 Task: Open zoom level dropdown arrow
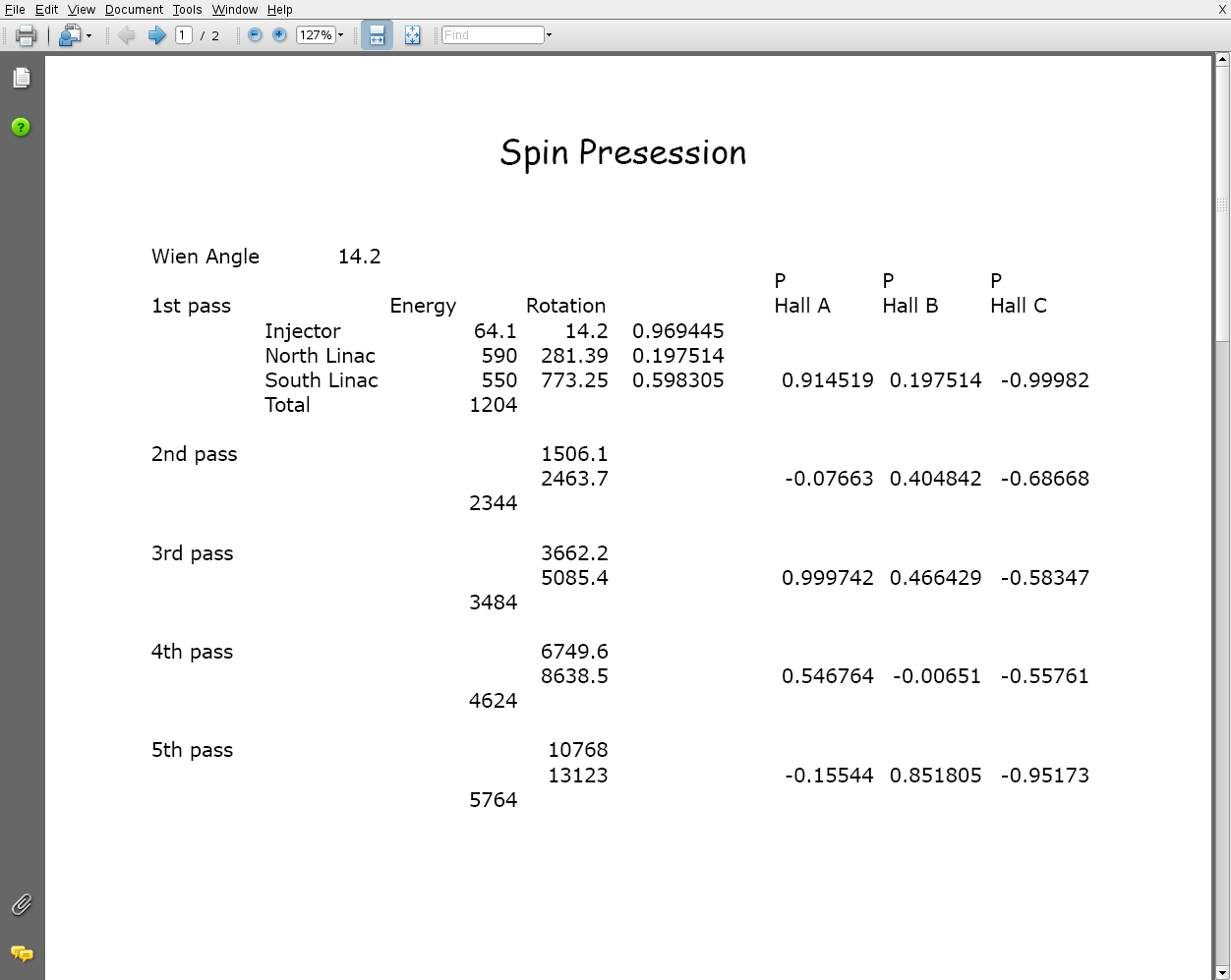point(340,35)
